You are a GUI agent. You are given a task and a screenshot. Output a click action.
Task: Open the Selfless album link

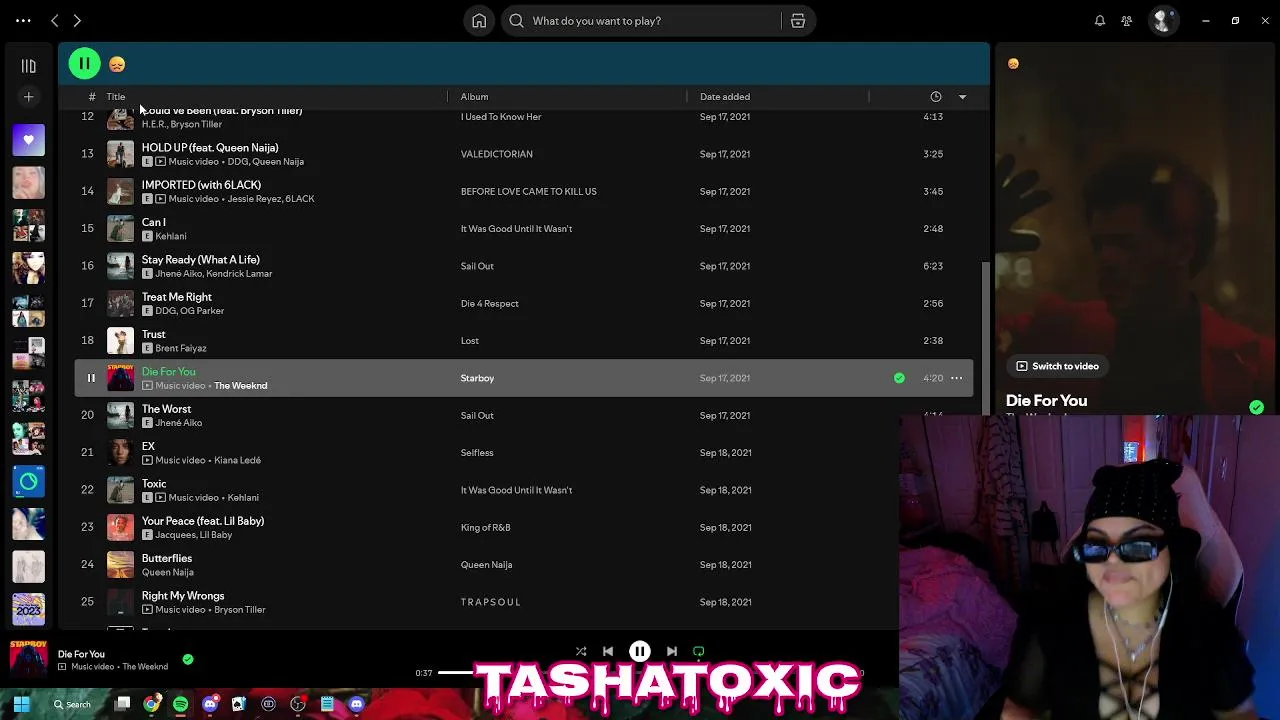click(477, 453)
